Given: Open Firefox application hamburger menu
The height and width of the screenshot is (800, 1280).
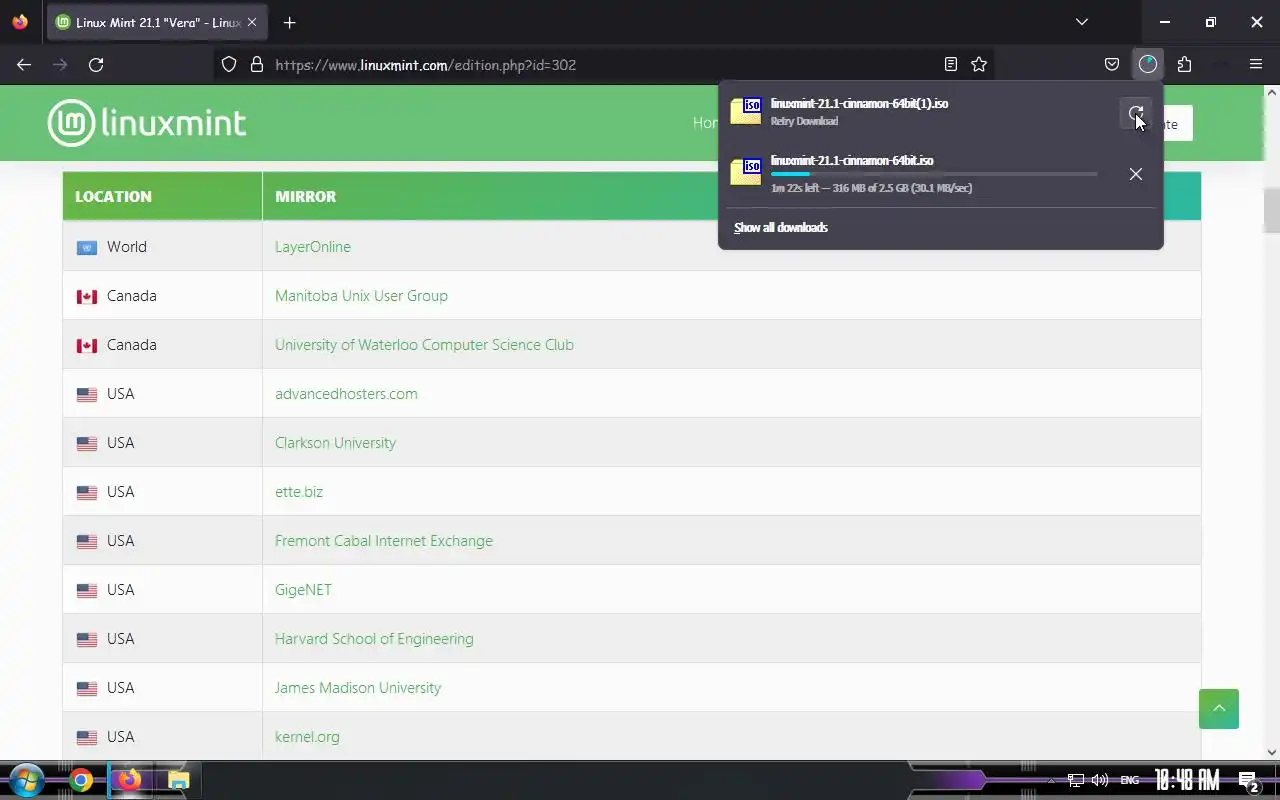Looking at the screenshot, I should [1256, 64].
